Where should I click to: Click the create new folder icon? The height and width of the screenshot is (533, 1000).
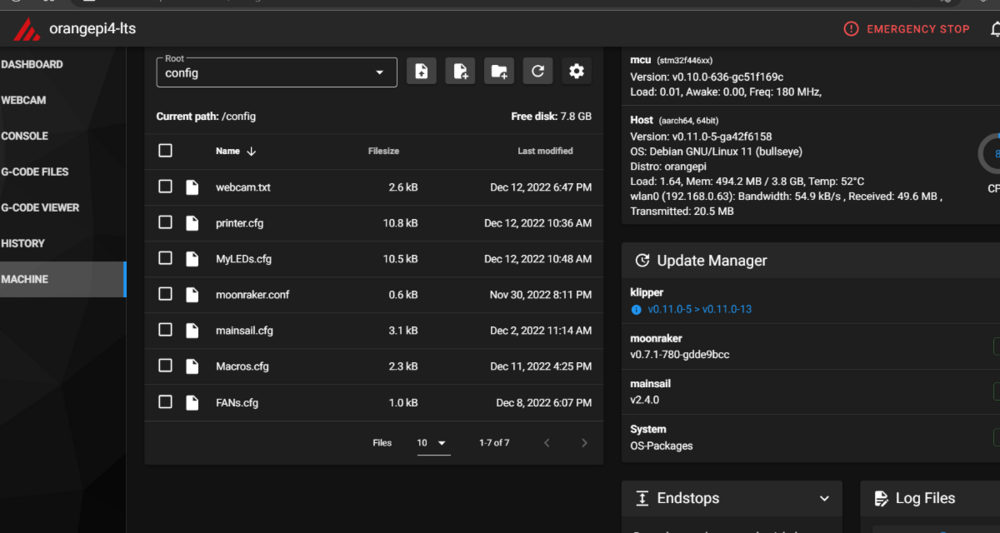coord(499,71)
